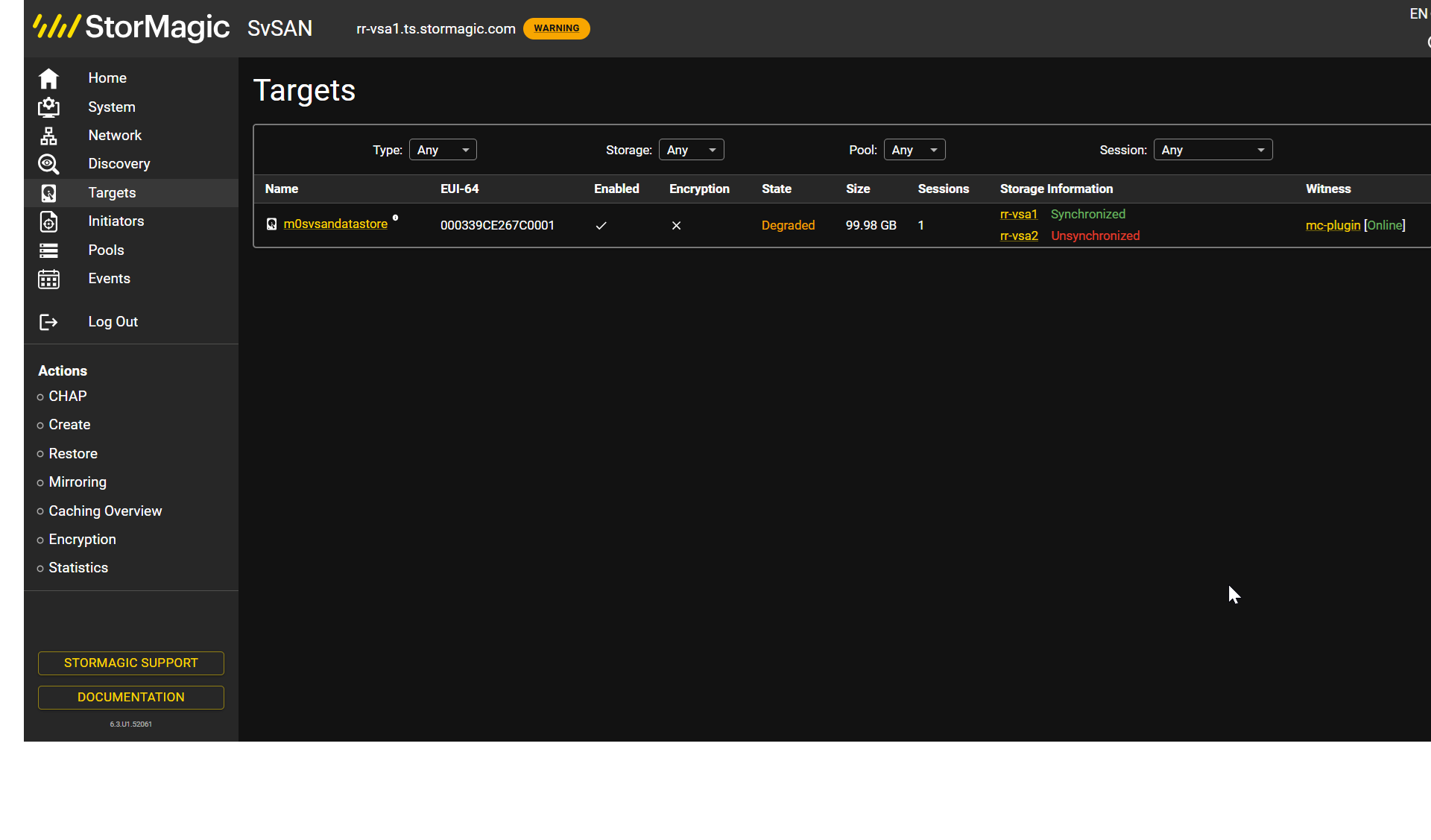The height and width of the screenshot is (840, 1431).
Task: Open the Session filter dropdown
Action: click(x=1213, y=150)
